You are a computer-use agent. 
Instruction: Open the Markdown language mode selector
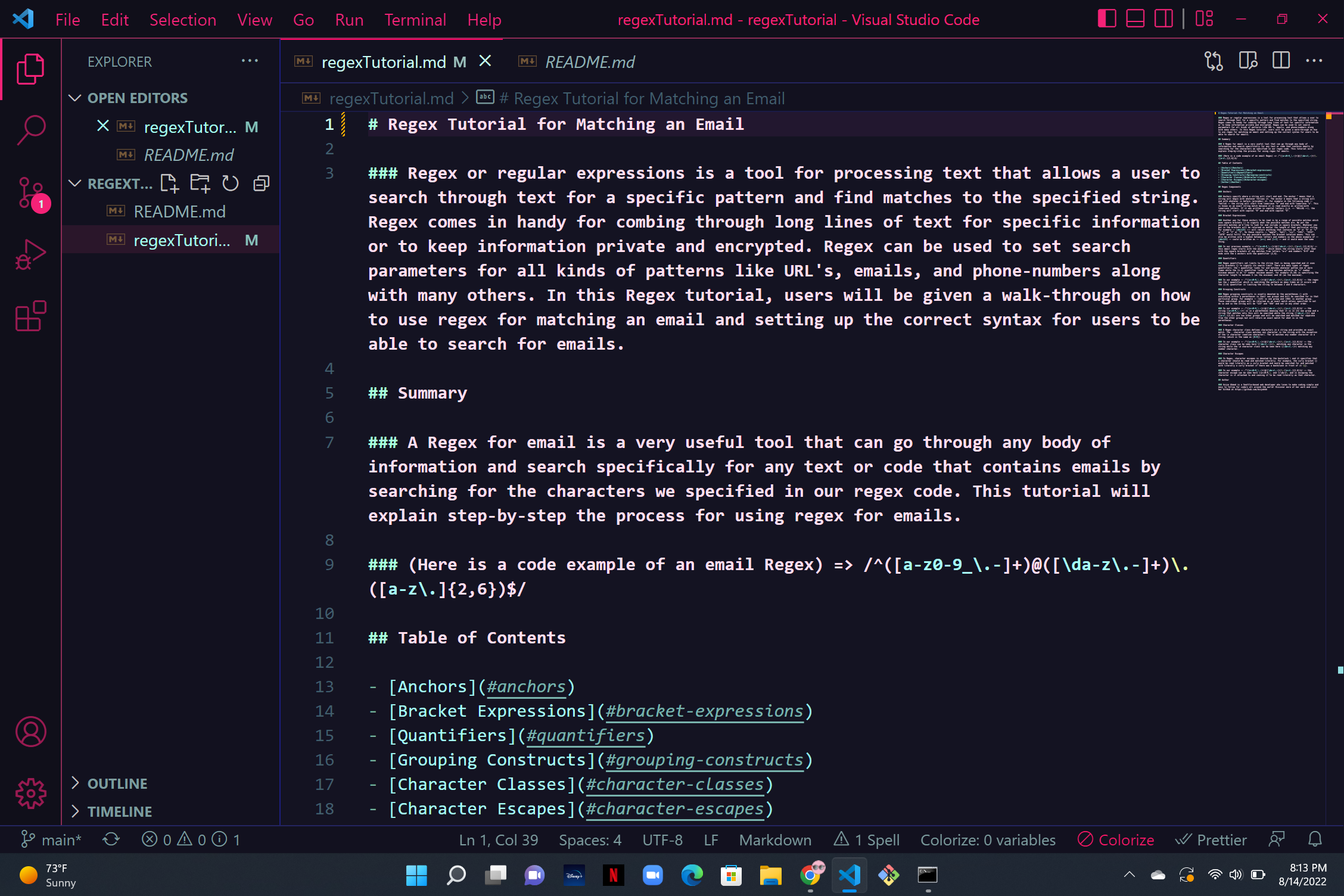pos(774,839)
